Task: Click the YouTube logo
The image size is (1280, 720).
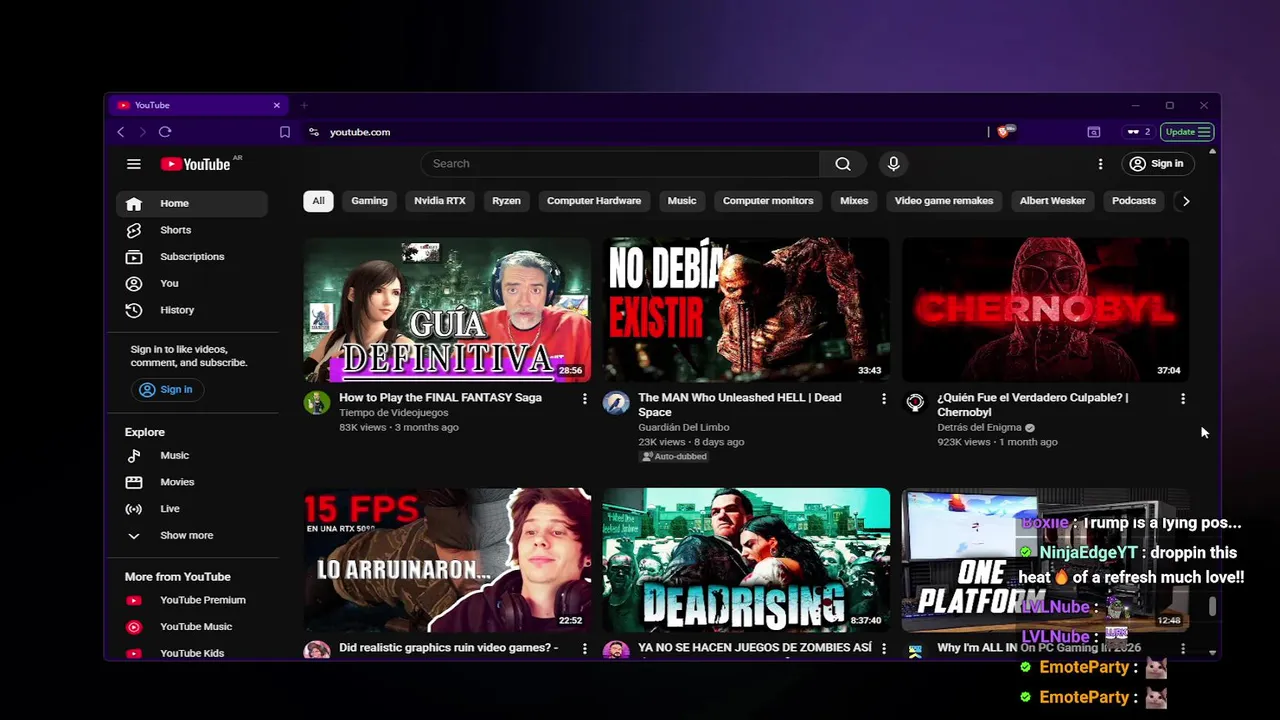Action: (x=195, y=164)
